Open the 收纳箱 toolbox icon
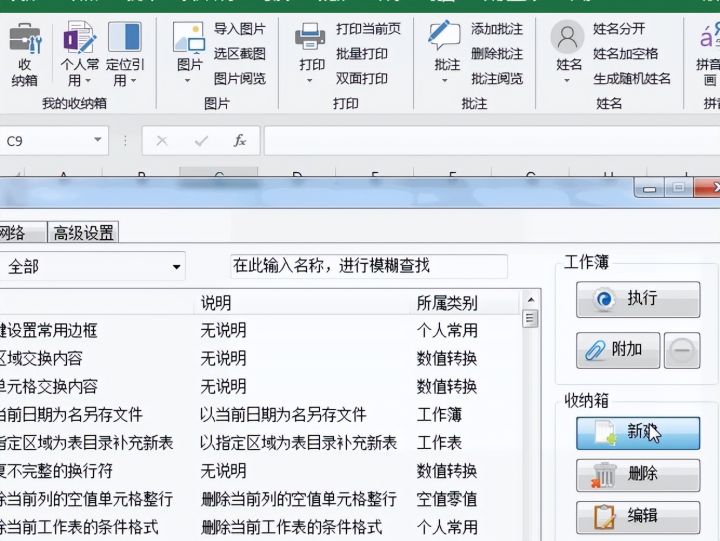 tap(25, 39)
